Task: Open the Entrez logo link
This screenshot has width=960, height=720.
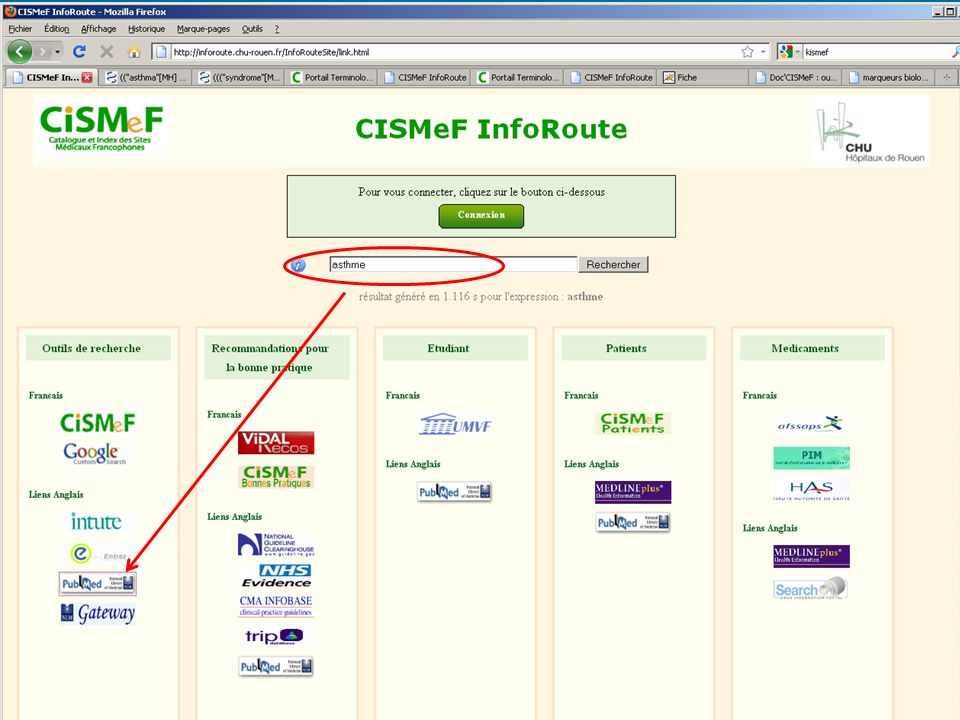Action: [x=97, y=554]
